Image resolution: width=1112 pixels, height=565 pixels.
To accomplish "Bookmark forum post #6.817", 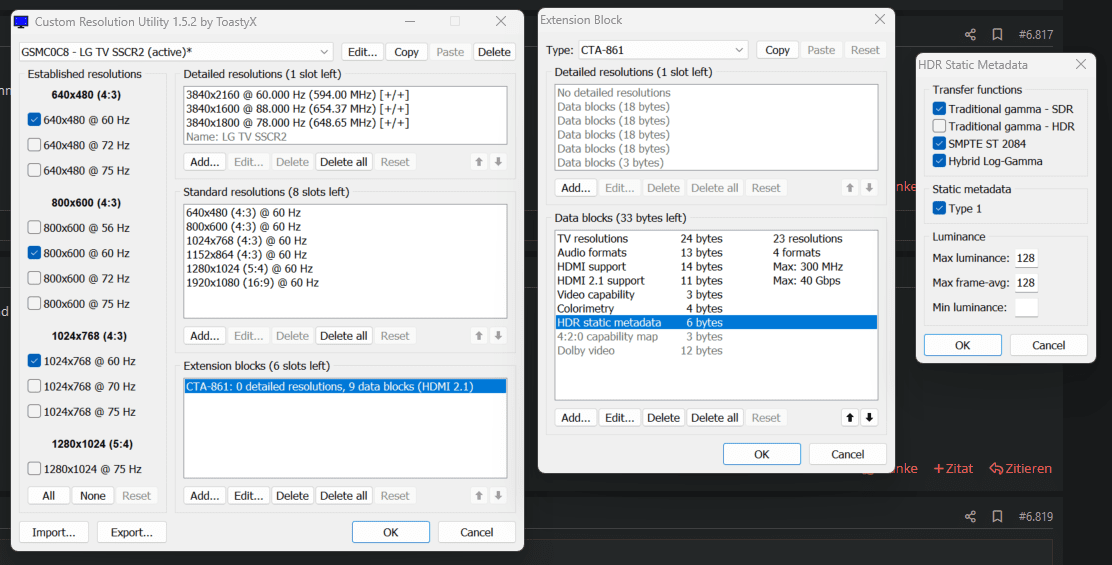I will [997, 34].
